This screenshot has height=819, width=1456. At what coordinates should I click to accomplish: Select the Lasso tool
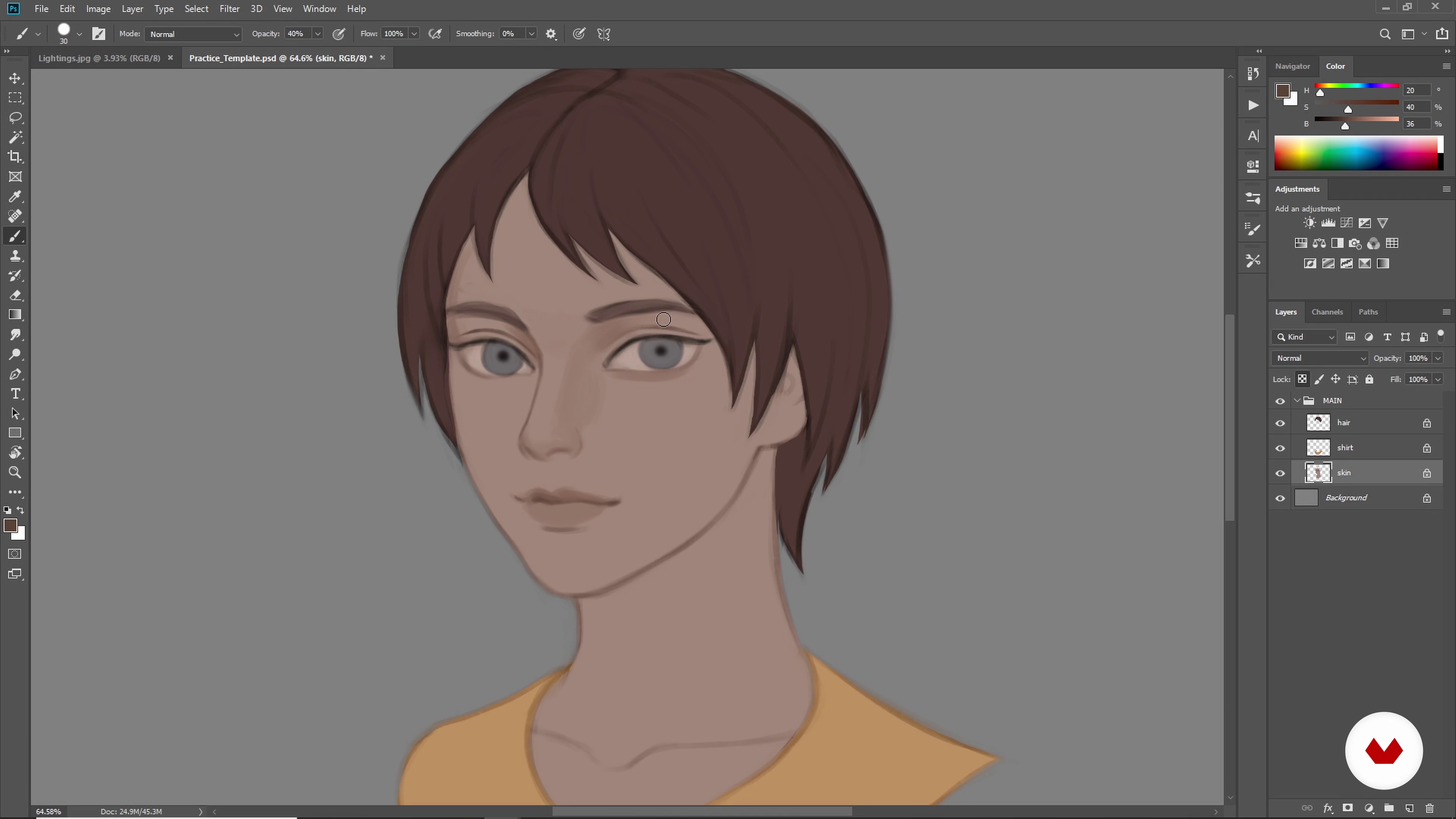(15, 118)
